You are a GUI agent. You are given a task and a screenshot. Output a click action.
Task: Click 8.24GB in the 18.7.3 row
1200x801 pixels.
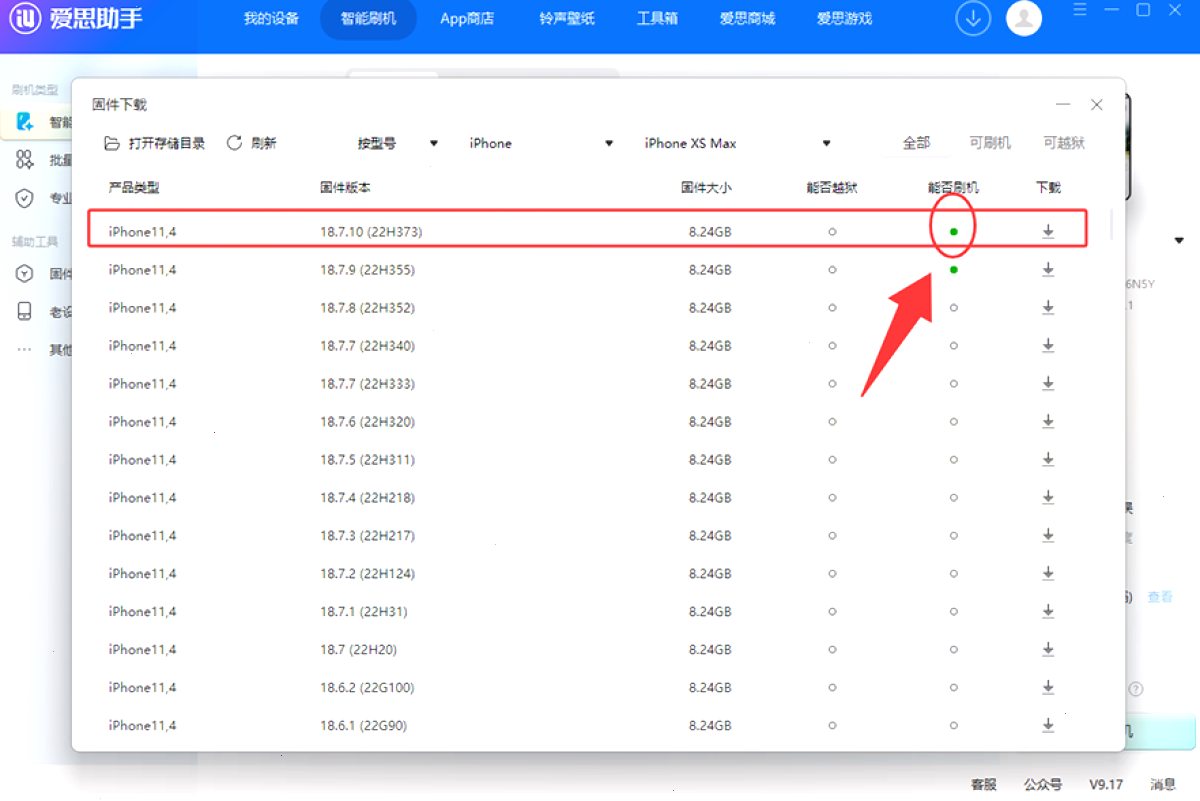[x=710, y=536]
